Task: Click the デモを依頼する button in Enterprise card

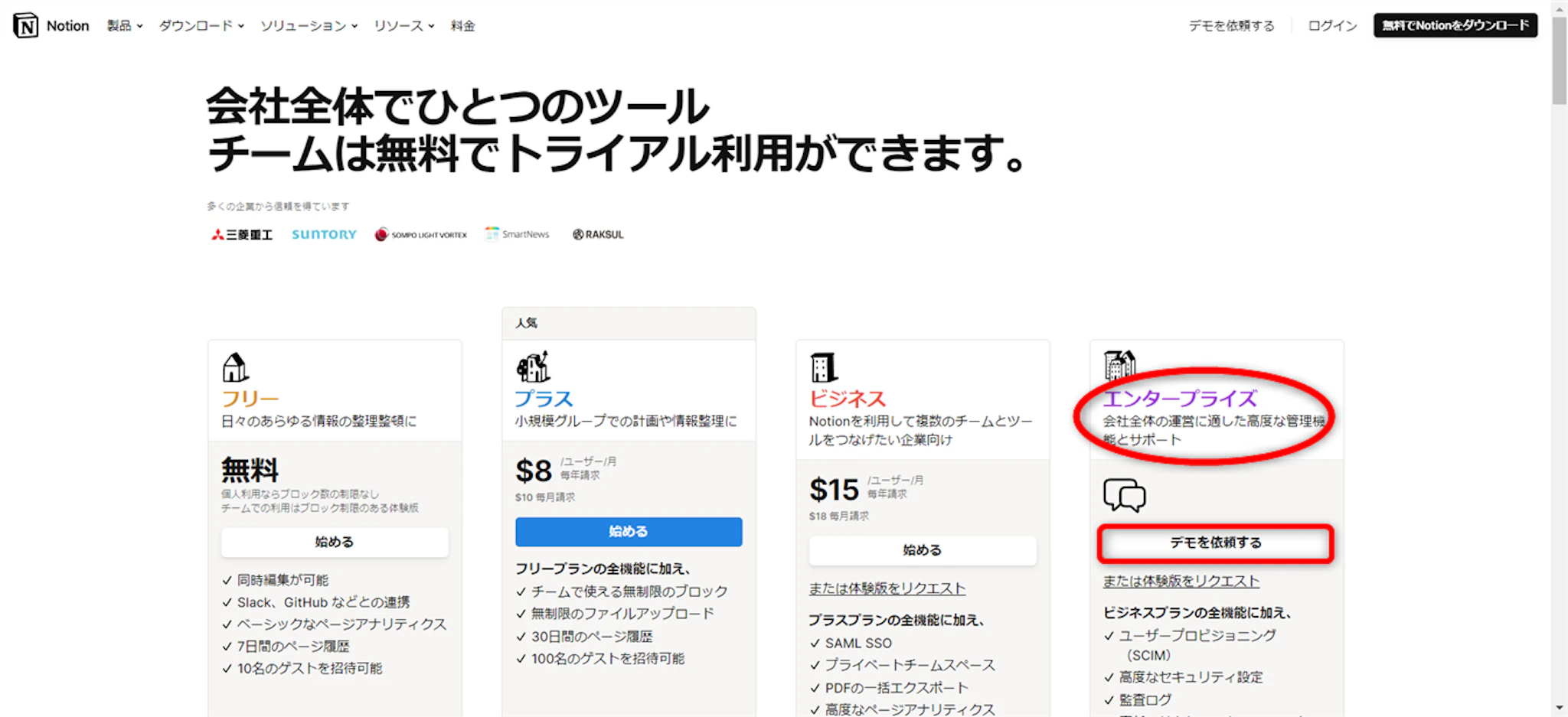Action: click(1215, 543)
